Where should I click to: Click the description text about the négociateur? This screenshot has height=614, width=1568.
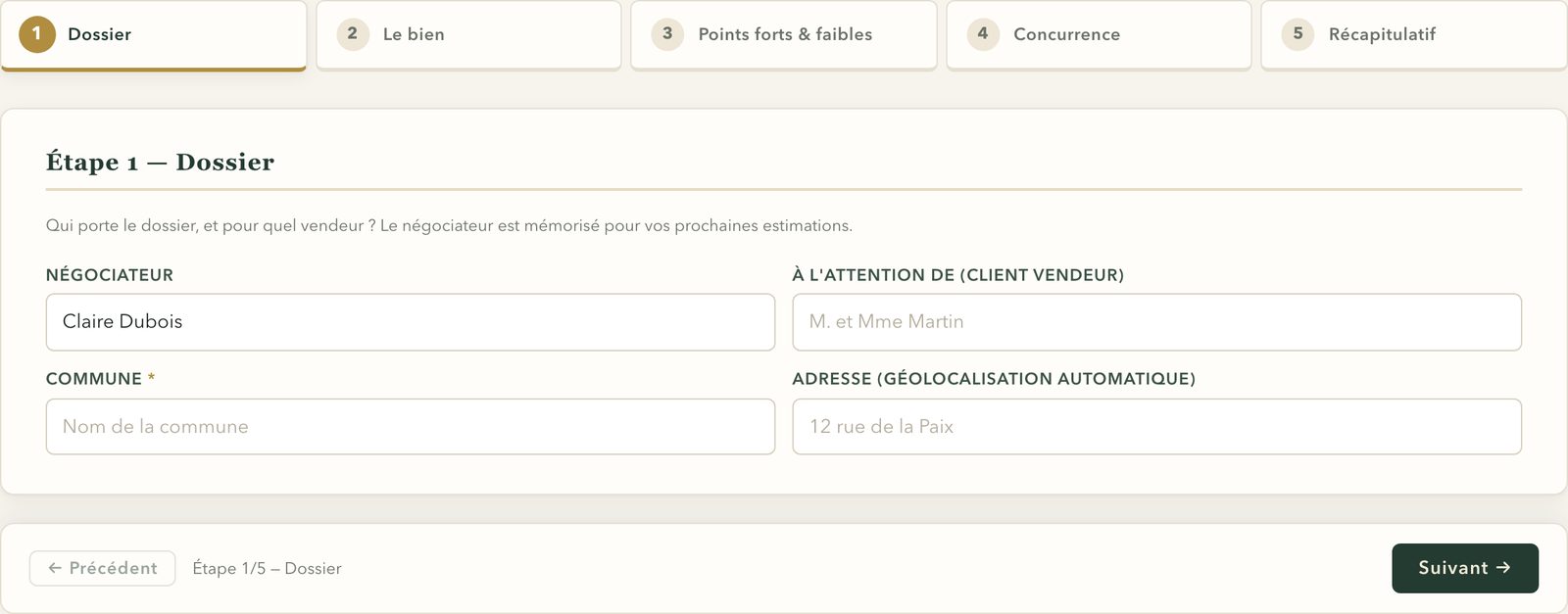point(449,225)
